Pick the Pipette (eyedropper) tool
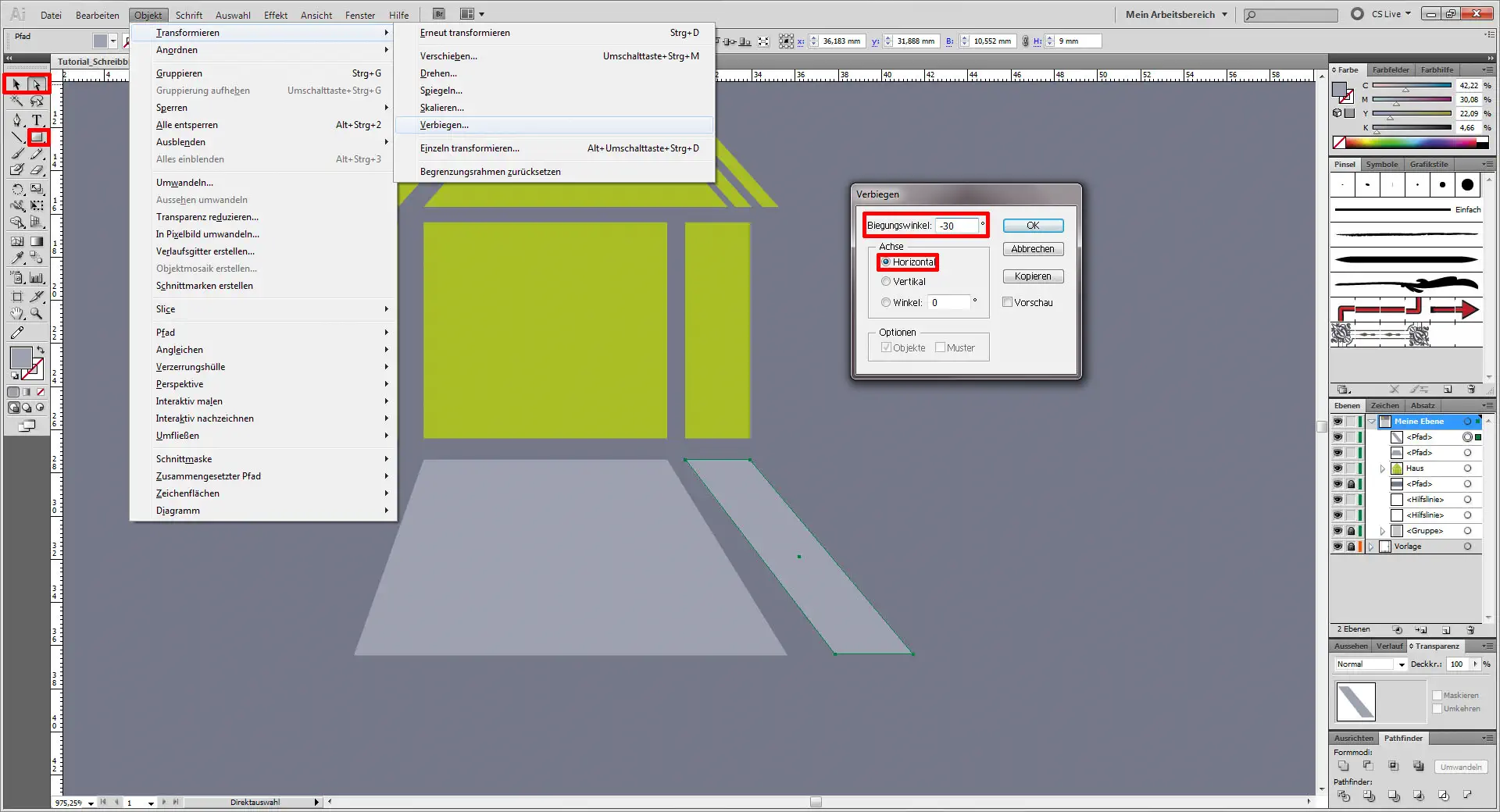 coord(16,257)
